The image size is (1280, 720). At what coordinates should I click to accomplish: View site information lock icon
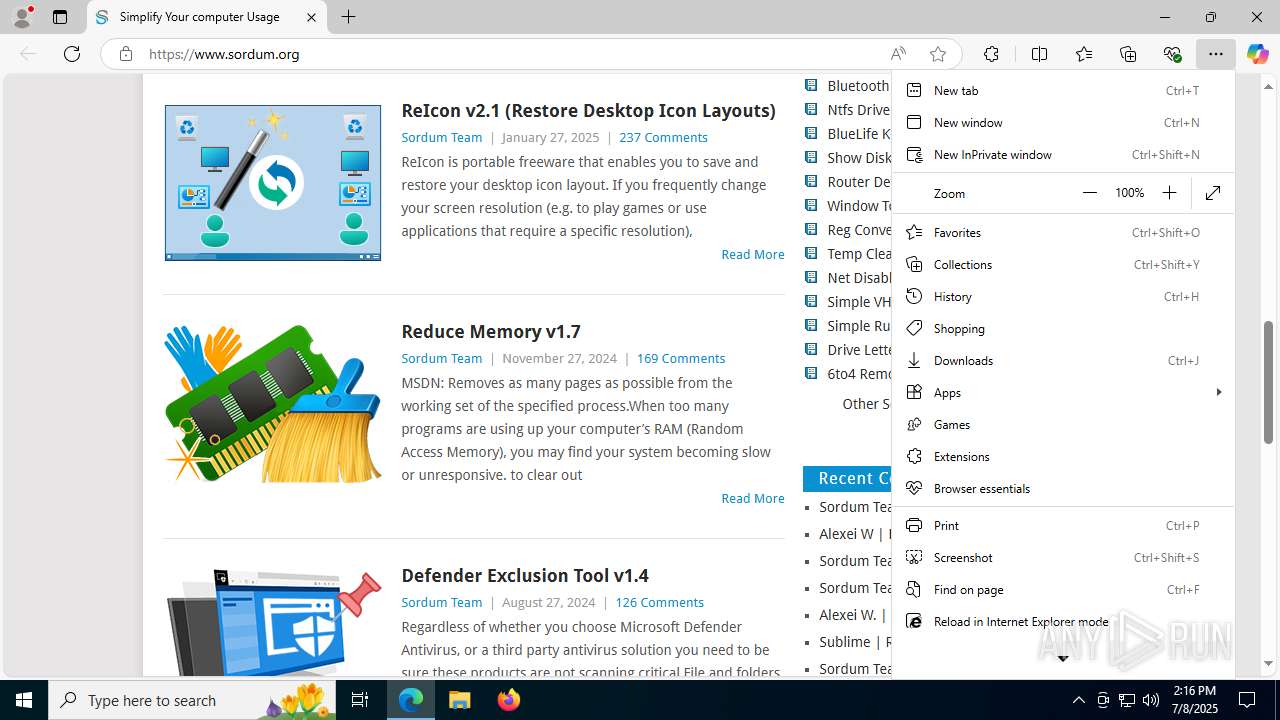coord(125,54)
